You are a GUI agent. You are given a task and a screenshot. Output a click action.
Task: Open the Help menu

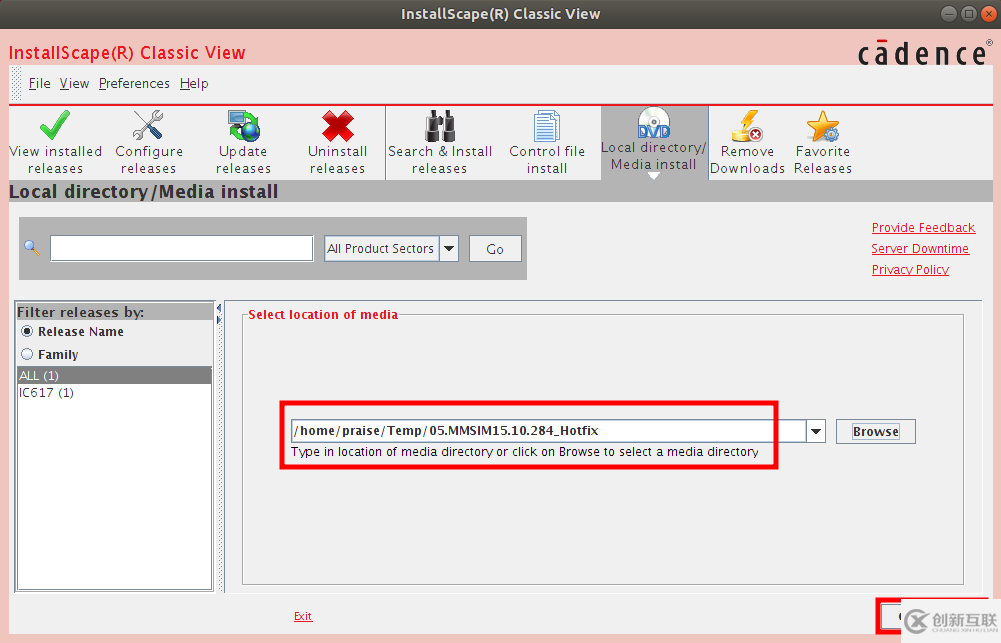click(x=193, y=83)
